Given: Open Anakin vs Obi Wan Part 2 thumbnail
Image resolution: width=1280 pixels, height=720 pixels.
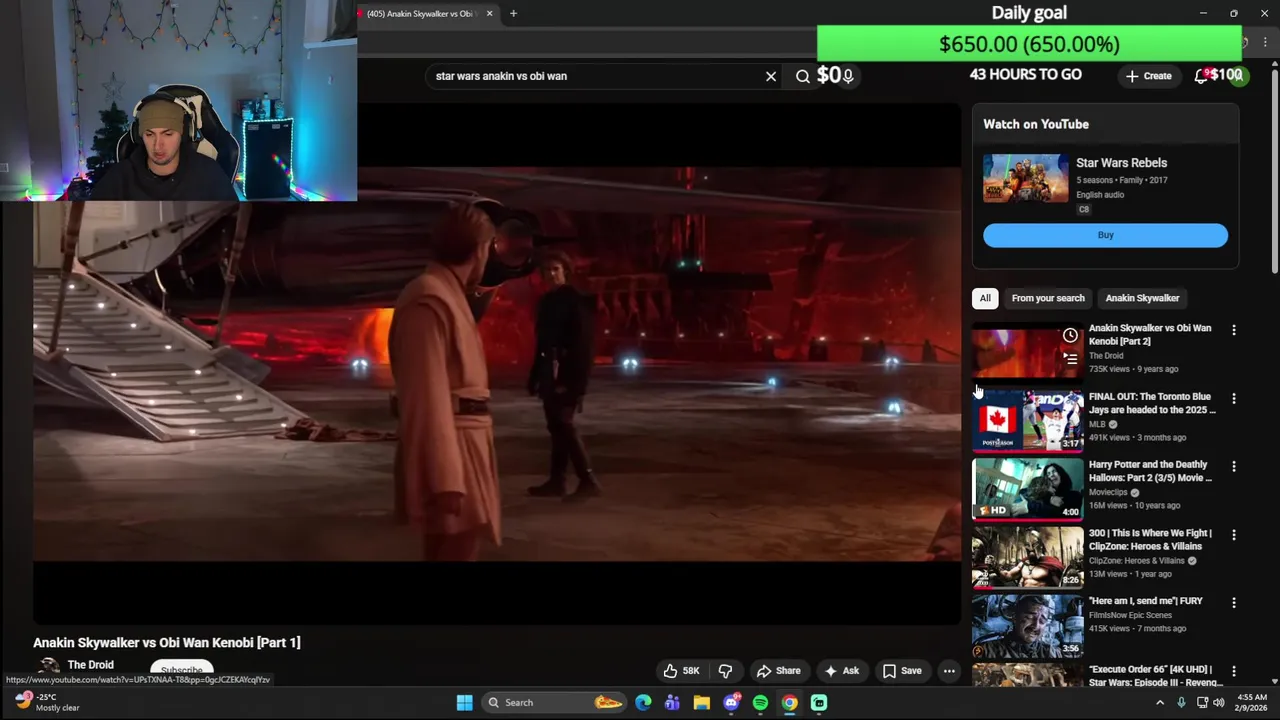Looking at the screenshot, I should 1027,351.
